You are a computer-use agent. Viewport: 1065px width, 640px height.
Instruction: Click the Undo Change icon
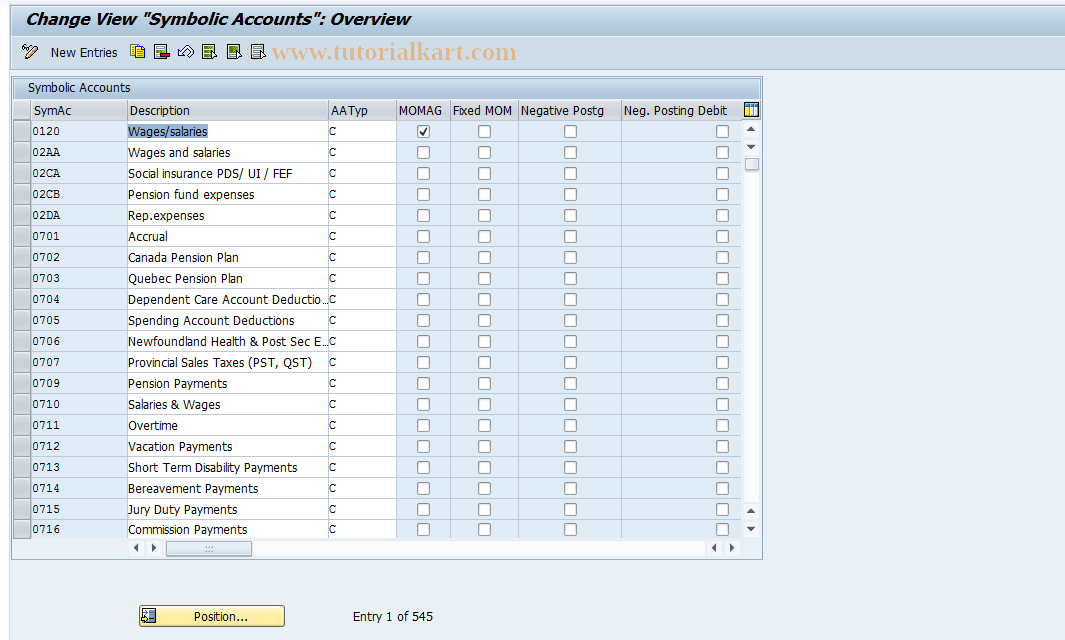pos(185,52)
